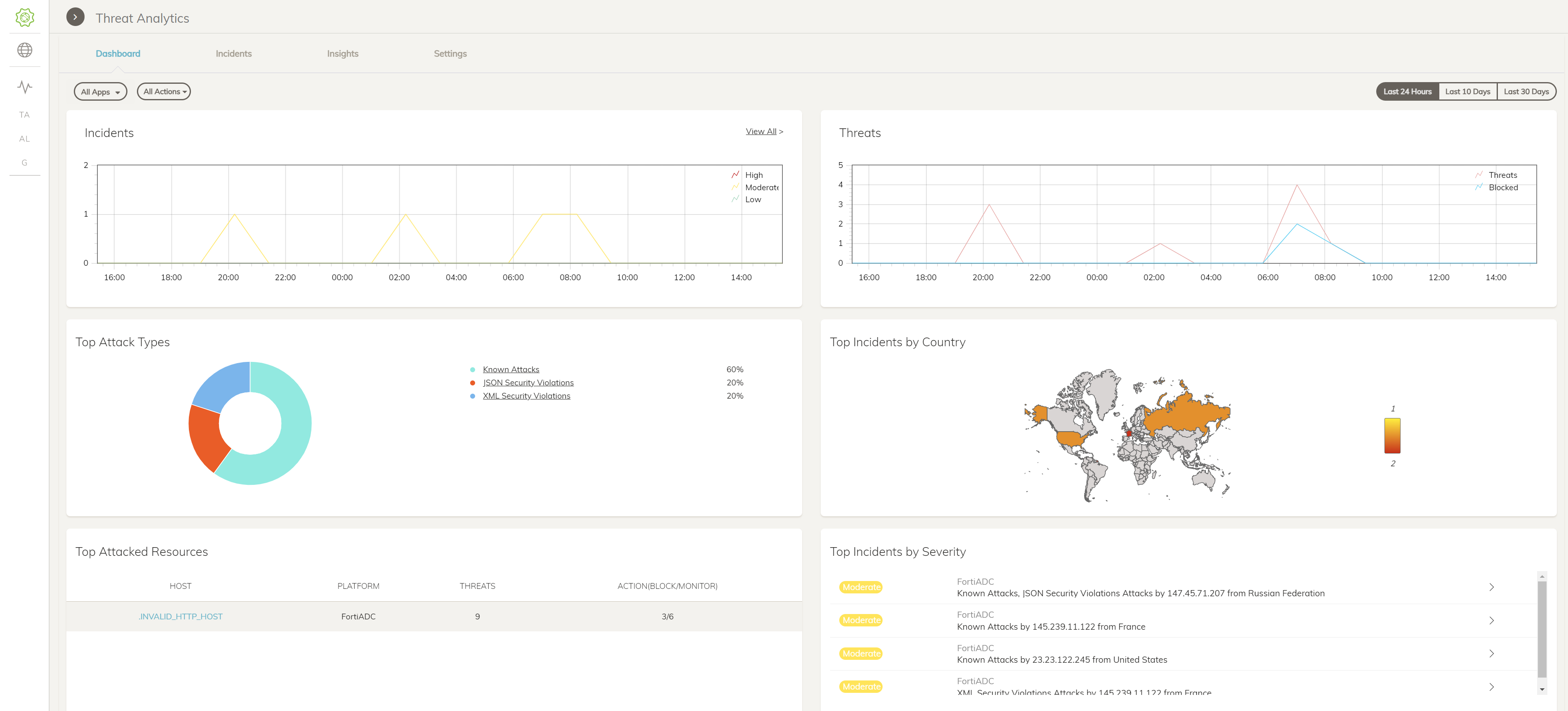The height and width of the screenshot is (711, 1568).
Task: Toggle the High legend series
Action: click(747, 175)
